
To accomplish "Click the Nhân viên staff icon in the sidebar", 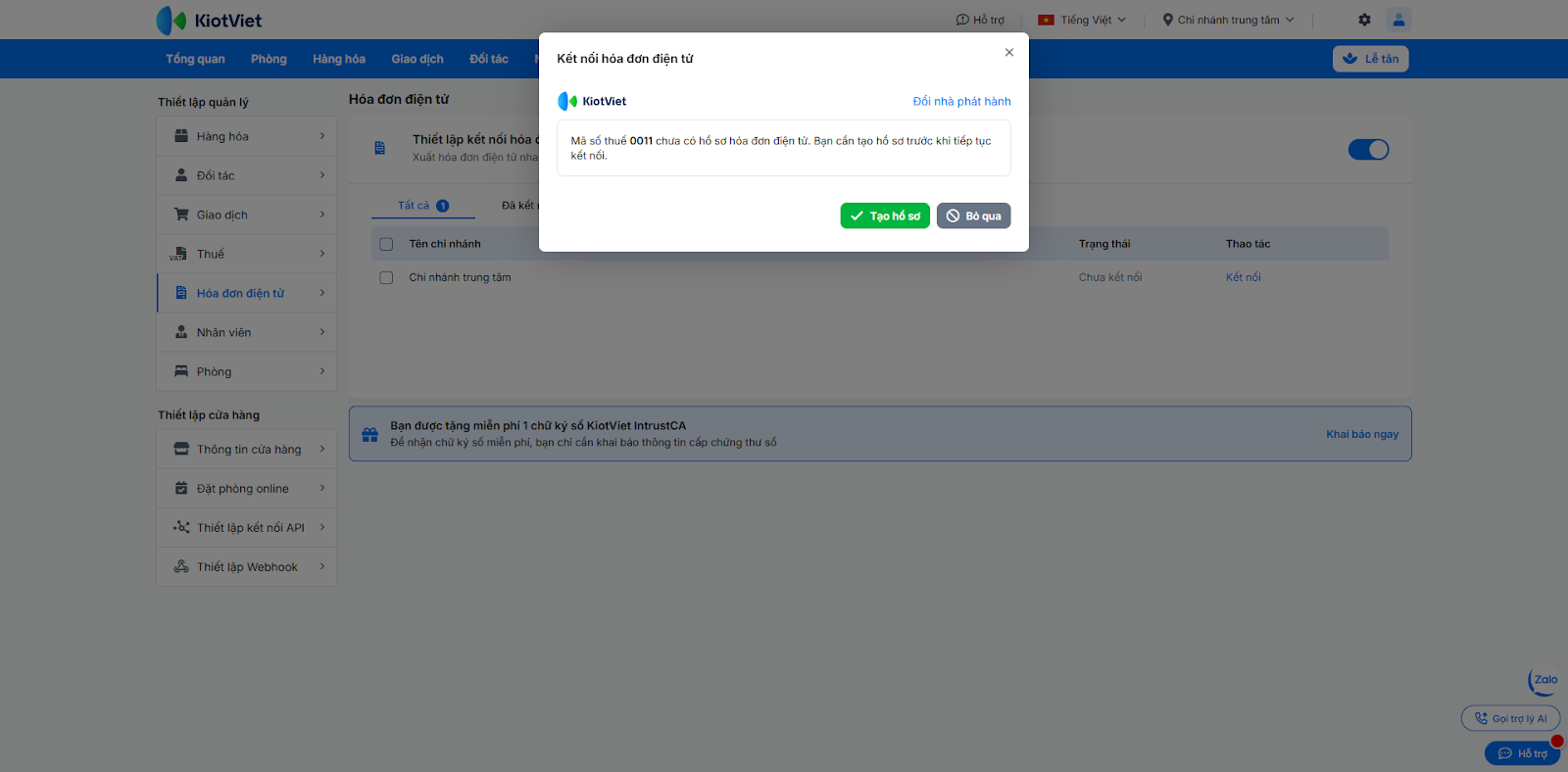I will tap(181, 332).
